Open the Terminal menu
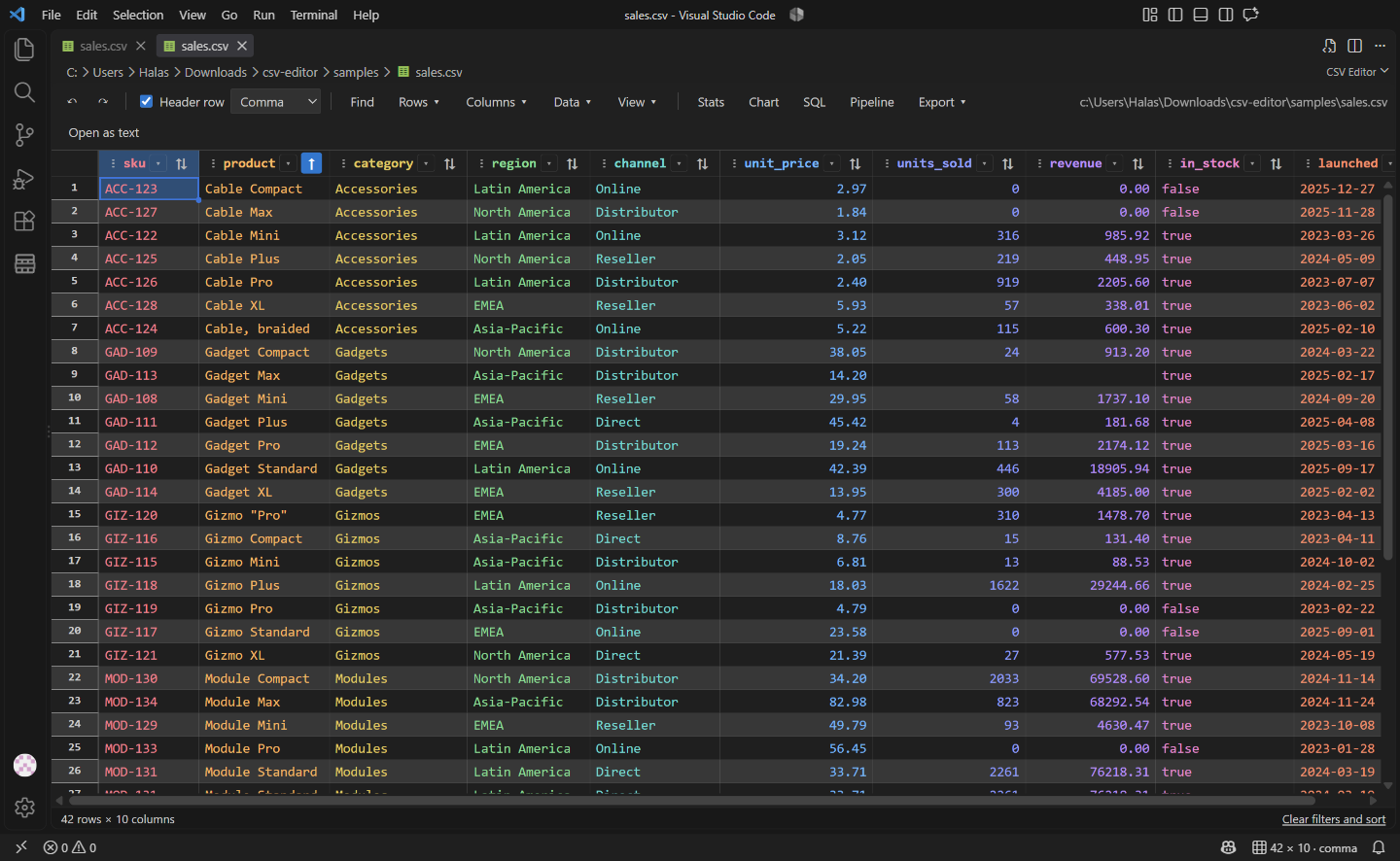The width and height of the screenshot is (1400, 861). (x=314, y=15)
